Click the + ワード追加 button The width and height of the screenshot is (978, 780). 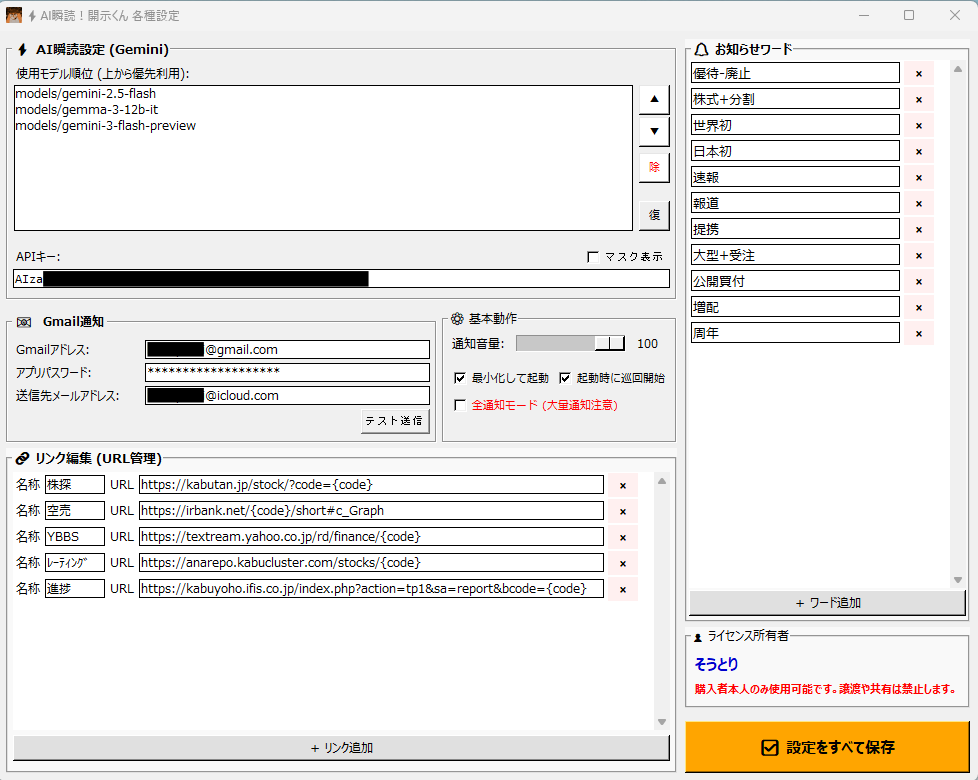pyautogui.click(x=828, y=603)
